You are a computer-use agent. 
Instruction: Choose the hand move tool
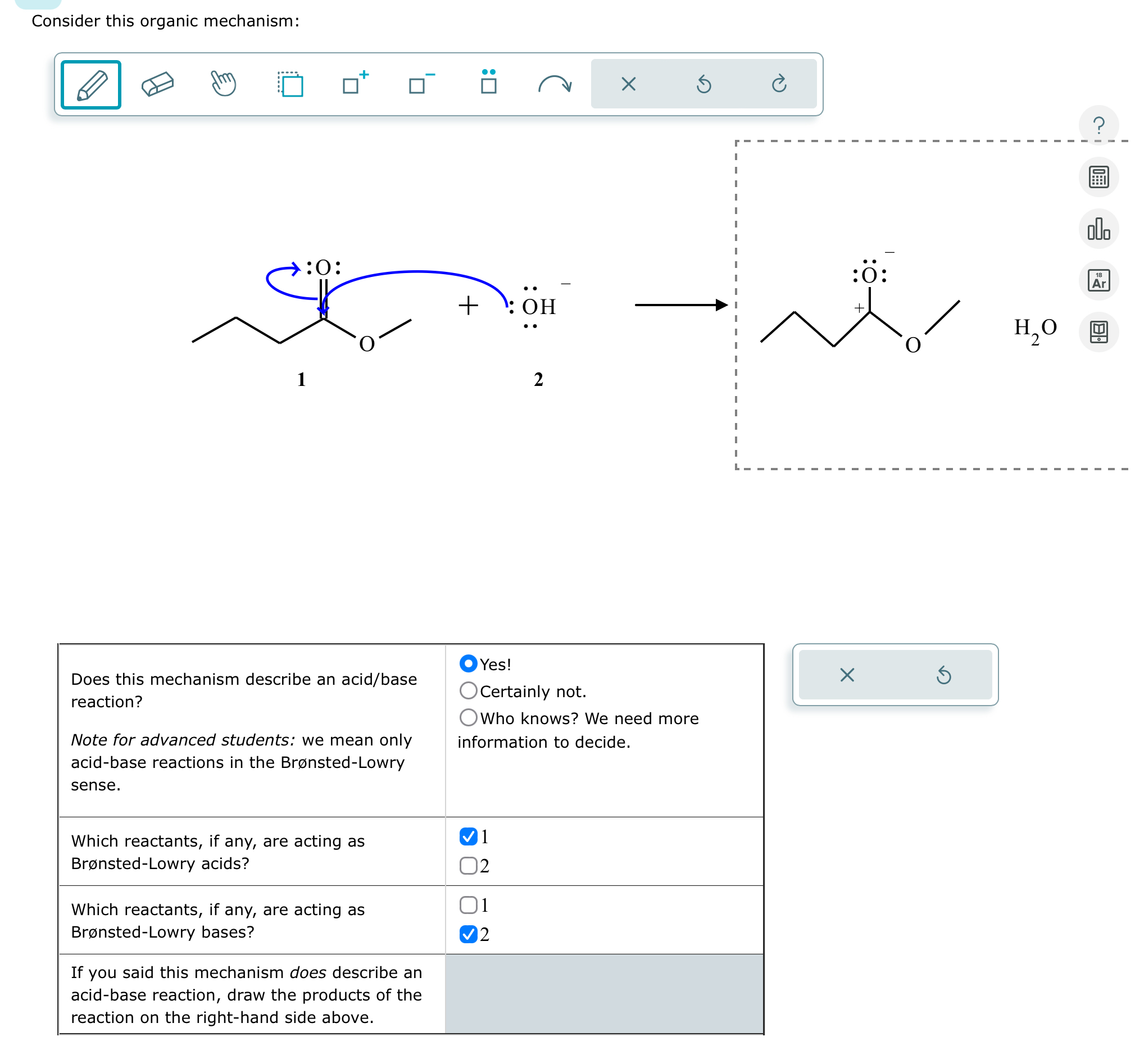click(x=223, y=84)
